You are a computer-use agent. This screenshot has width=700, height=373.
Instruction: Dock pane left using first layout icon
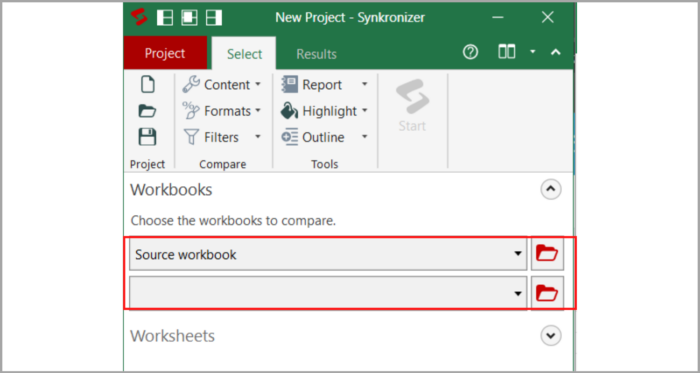point(165,17)
